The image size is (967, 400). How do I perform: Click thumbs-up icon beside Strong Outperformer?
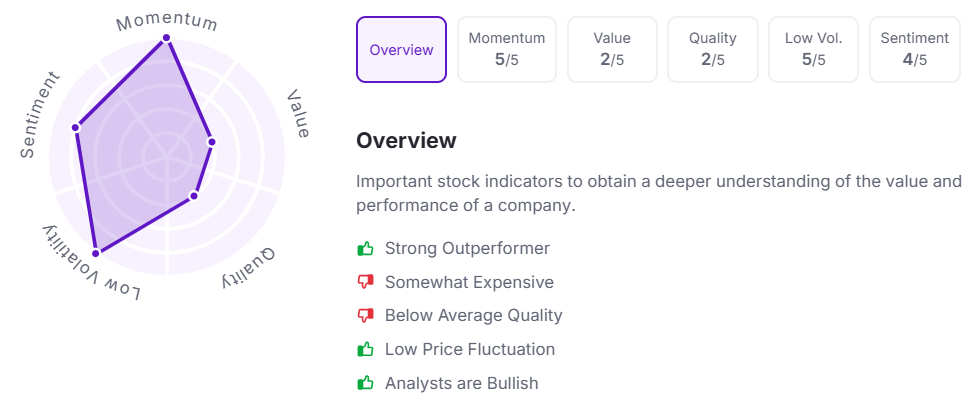pos(365,248)
